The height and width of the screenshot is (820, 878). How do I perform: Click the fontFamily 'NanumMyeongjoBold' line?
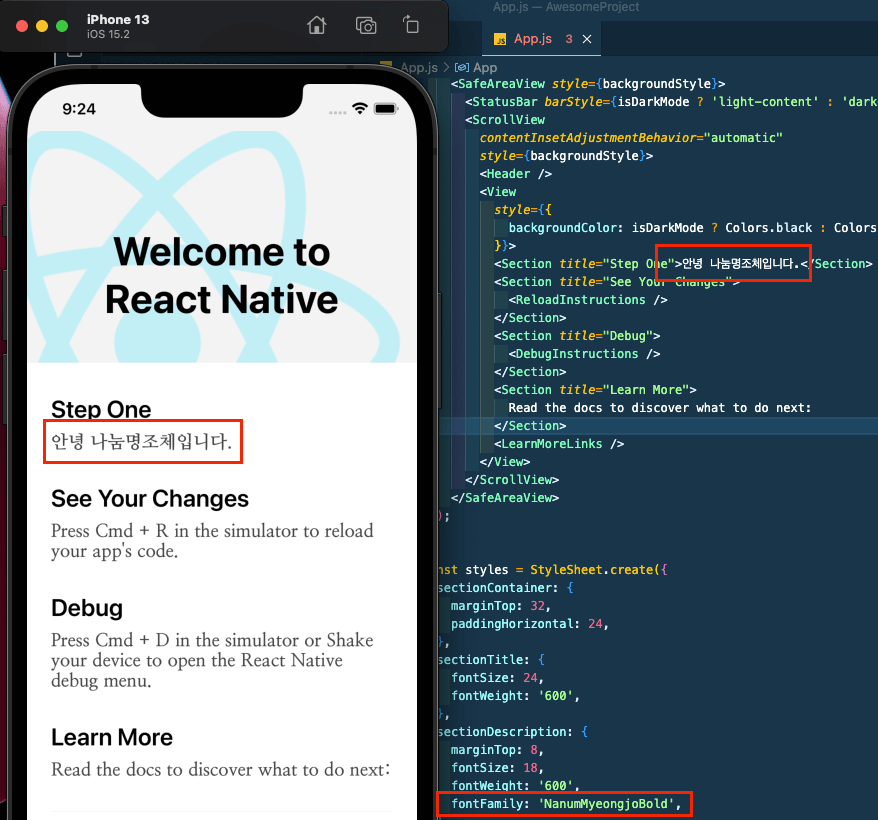tap(566, 804)
